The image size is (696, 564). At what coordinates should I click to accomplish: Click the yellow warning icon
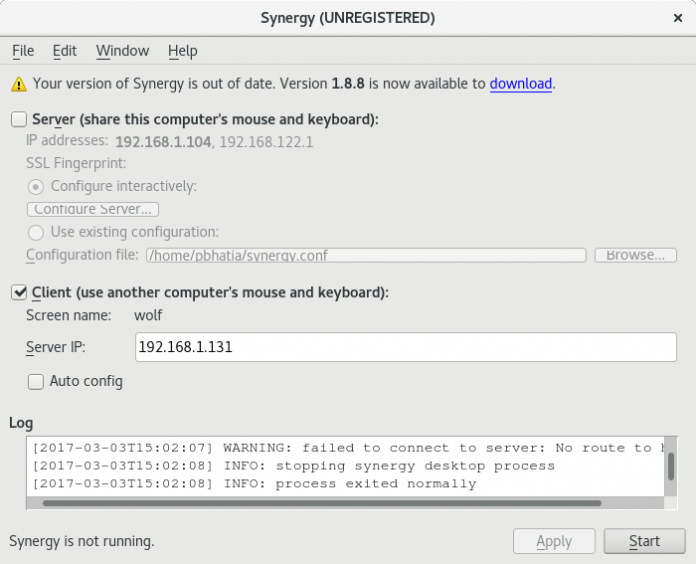[x=19, y=84]
